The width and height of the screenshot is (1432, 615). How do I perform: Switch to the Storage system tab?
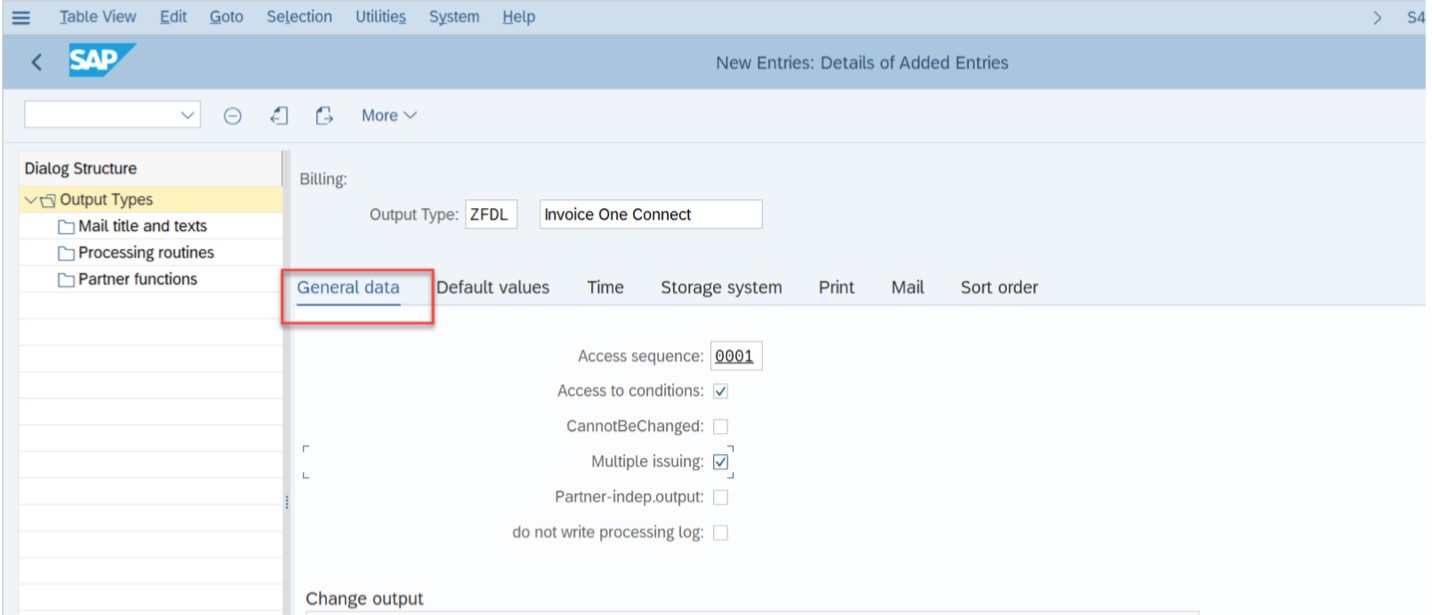click(x=721, y=288)
